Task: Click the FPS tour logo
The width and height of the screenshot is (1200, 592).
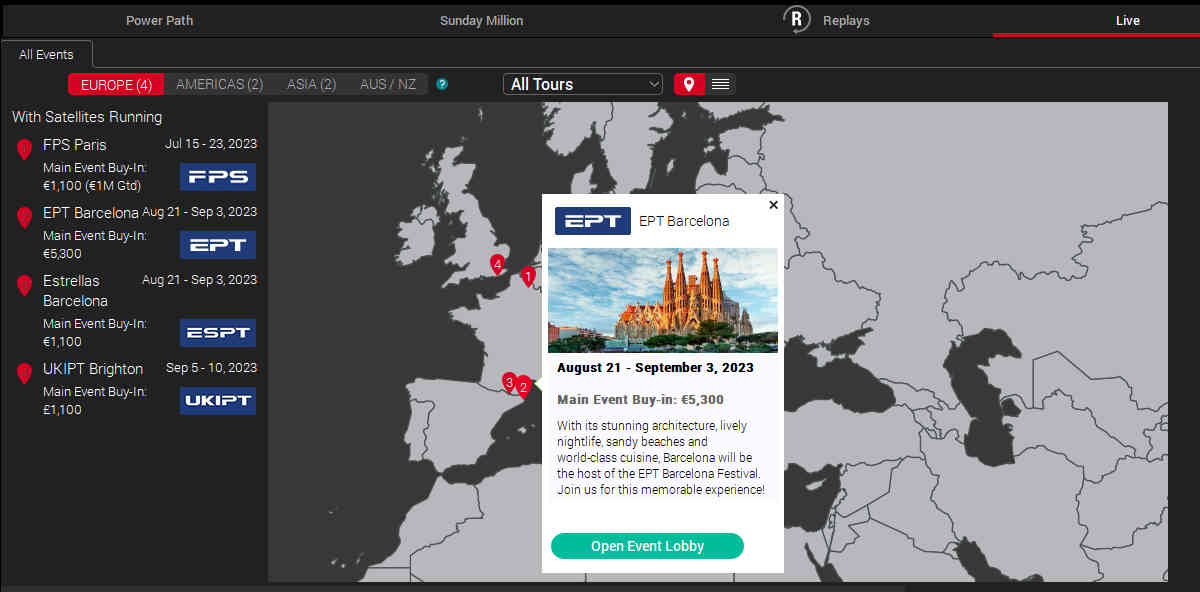Action: tap(218, 177)
